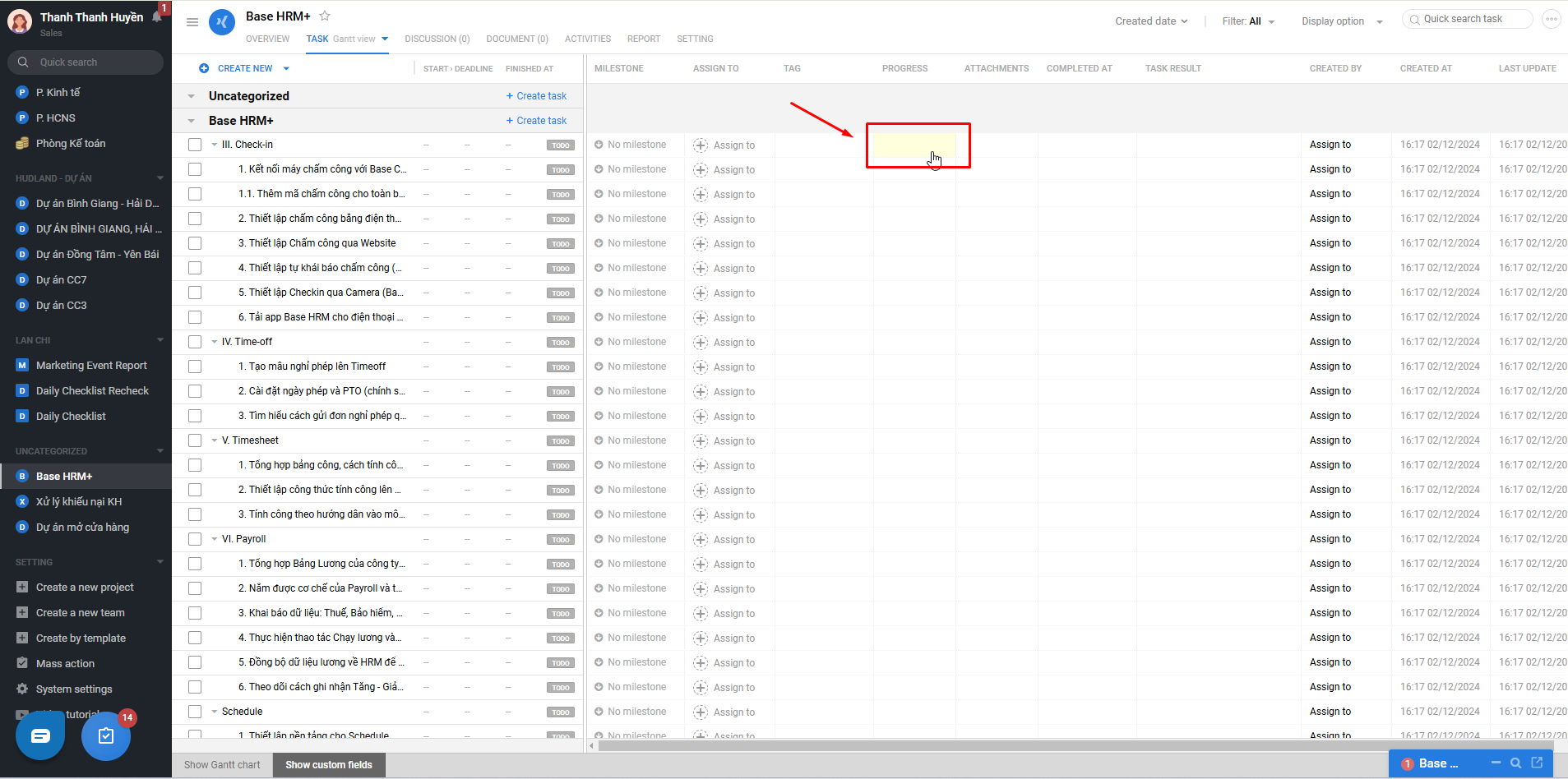Collapse the V. Timesheet group
The height and width of the screenshot is (779, 1568).
(215, 440)
